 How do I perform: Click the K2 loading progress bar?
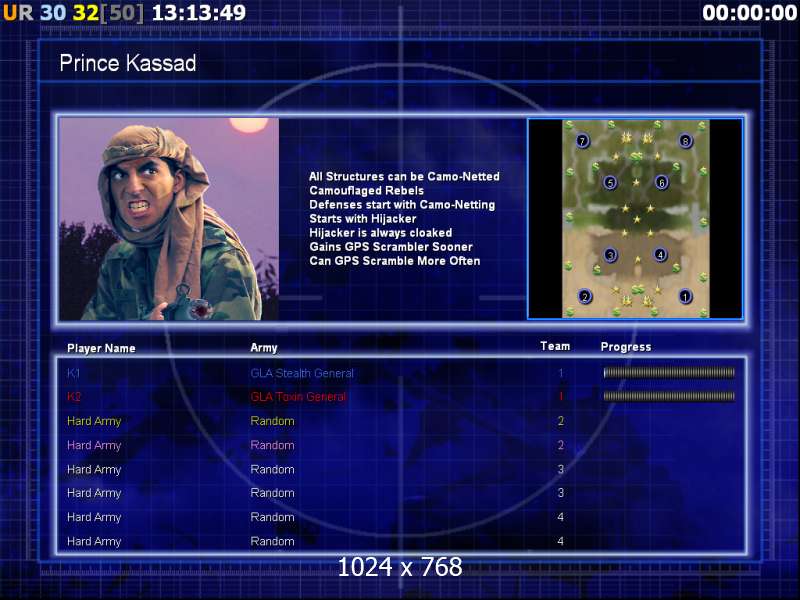coord(669,396)
